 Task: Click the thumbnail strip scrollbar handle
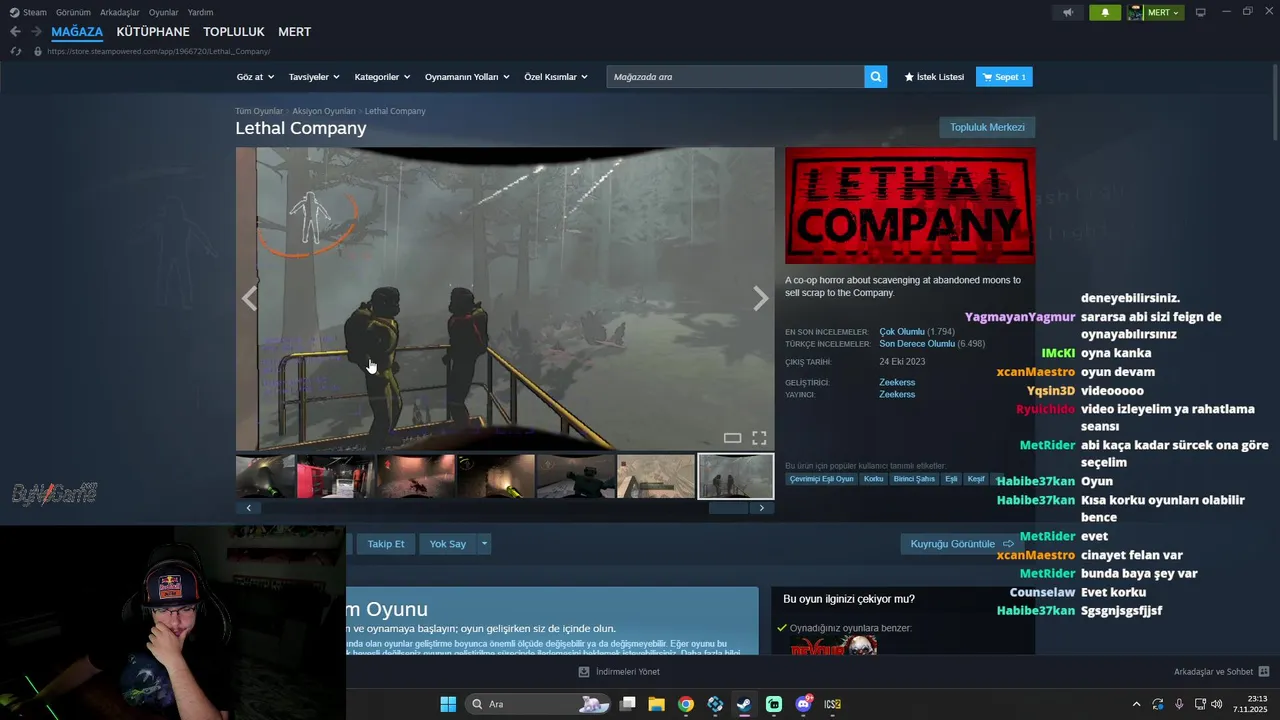[728, 508]
